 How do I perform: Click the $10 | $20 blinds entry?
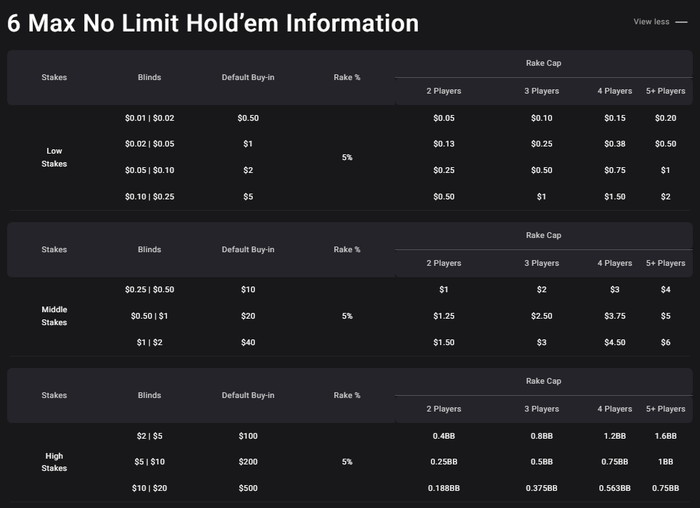click(x=150, y=488)
